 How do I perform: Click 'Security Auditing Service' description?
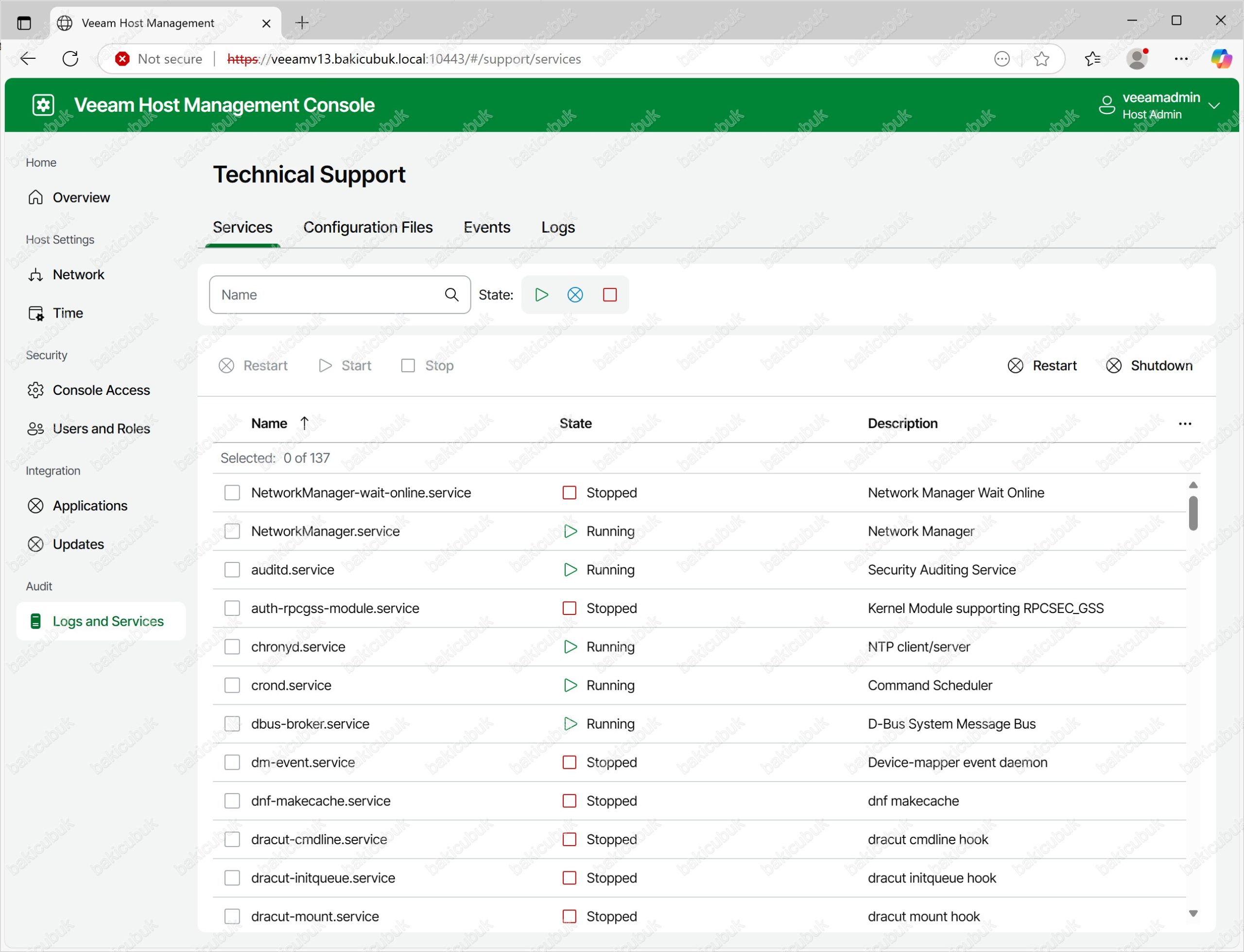pos(941,569)
